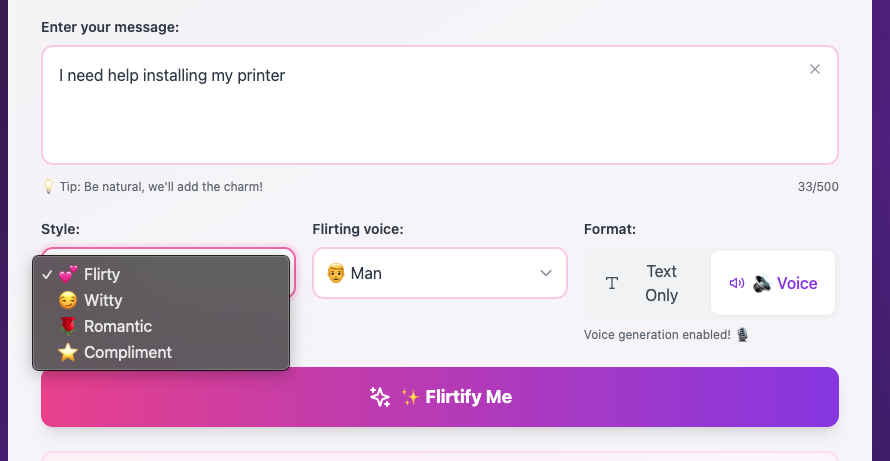Click the hearts emoji beside Flirty
Image resolution: width=890 pixels, height=461 pixels.
(68, 274)
